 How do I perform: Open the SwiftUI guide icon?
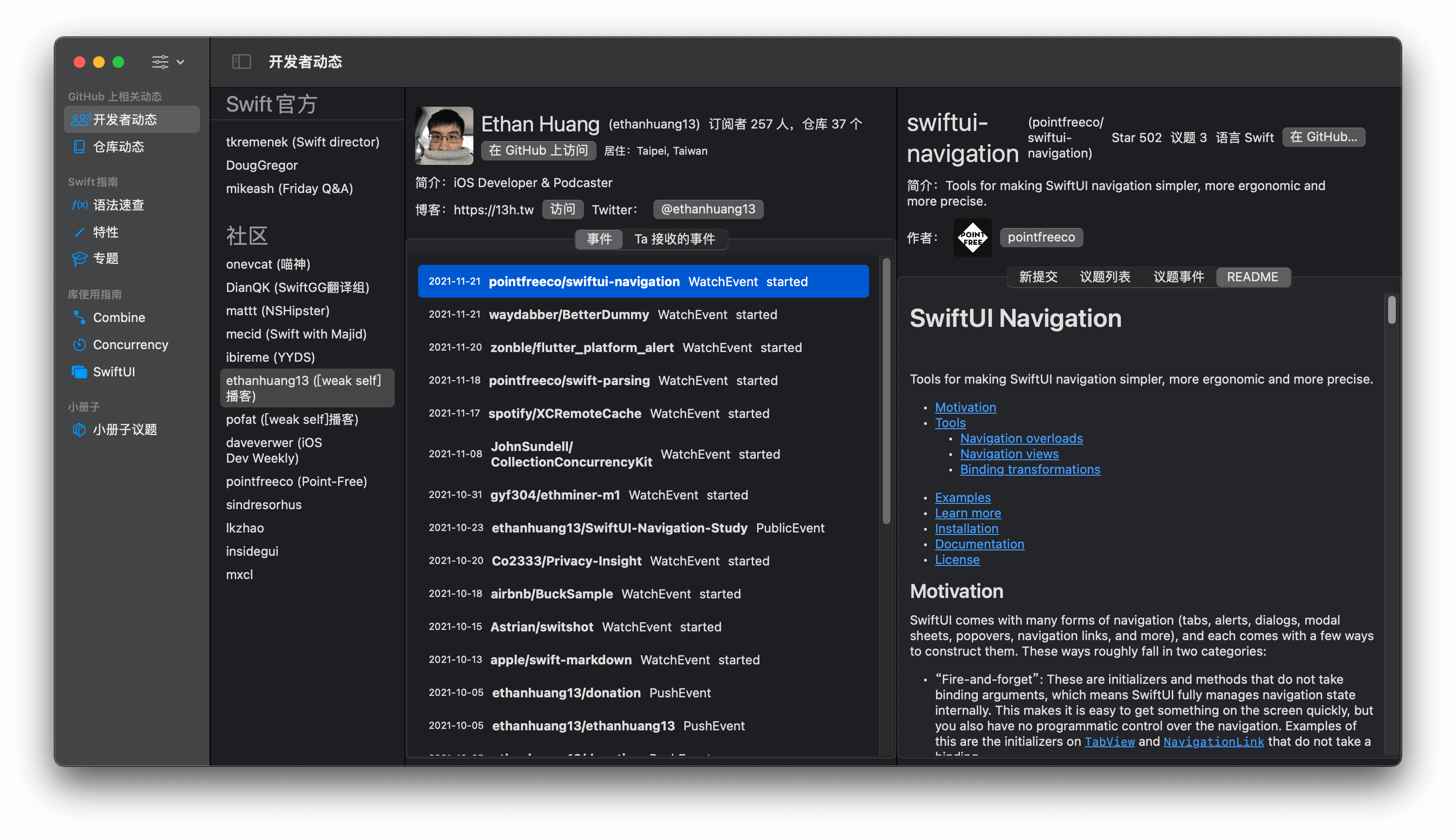(x=80, y=372)
